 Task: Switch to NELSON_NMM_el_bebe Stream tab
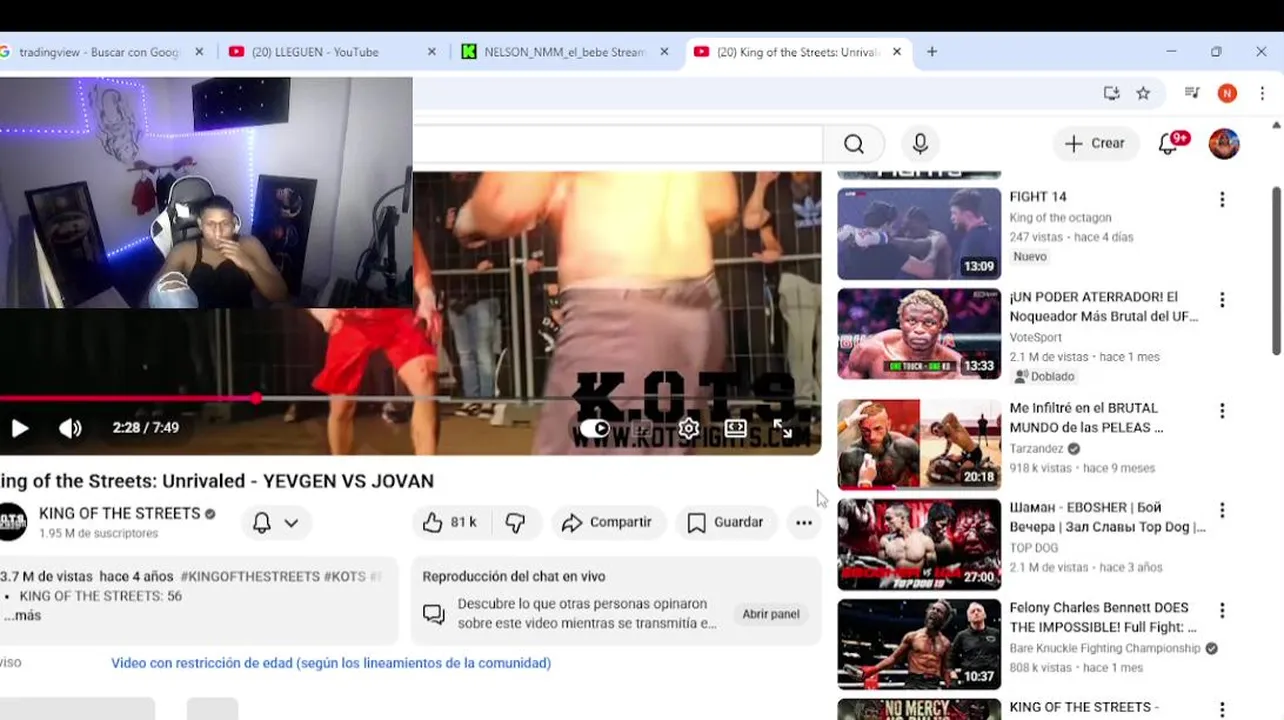click(x=565, y=52)
